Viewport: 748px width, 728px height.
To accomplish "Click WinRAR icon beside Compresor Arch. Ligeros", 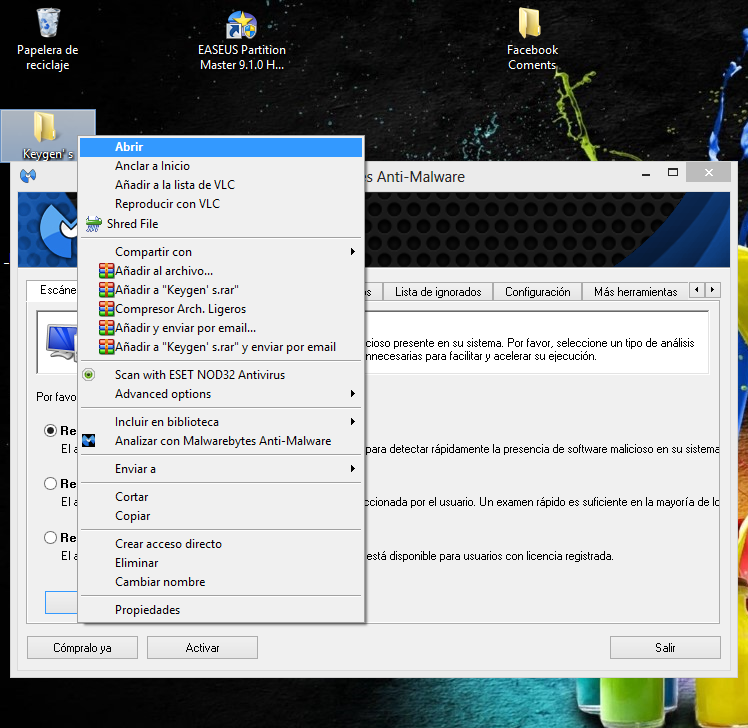I will pos(106,309).
